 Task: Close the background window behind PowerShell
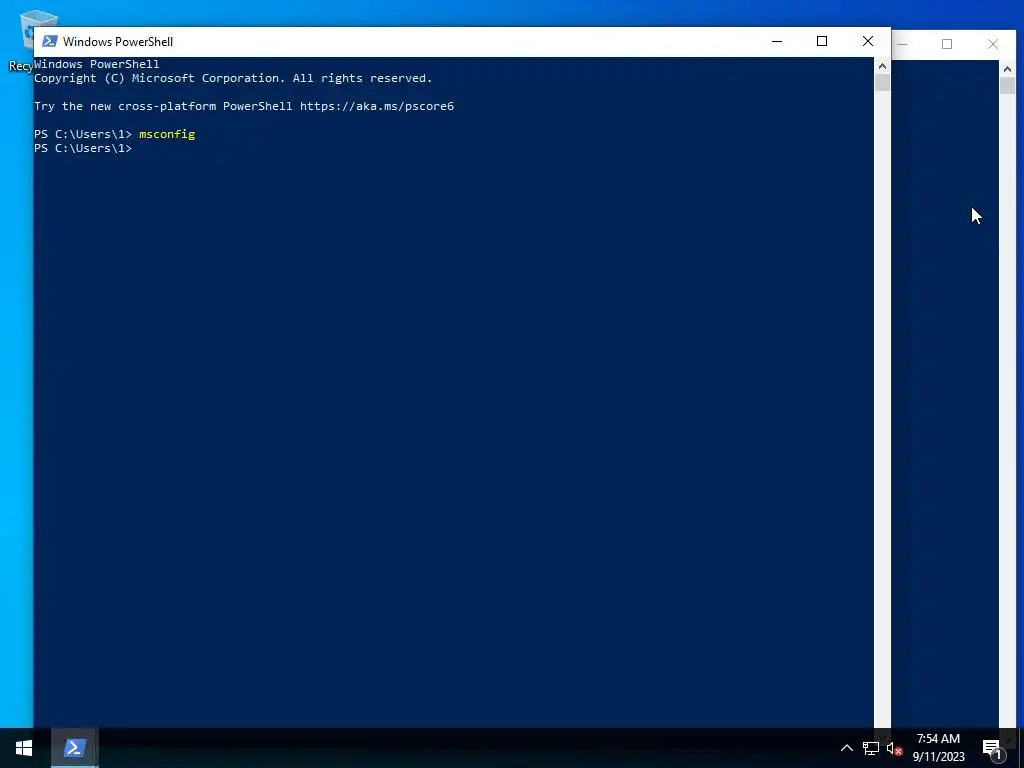point(993,44)
